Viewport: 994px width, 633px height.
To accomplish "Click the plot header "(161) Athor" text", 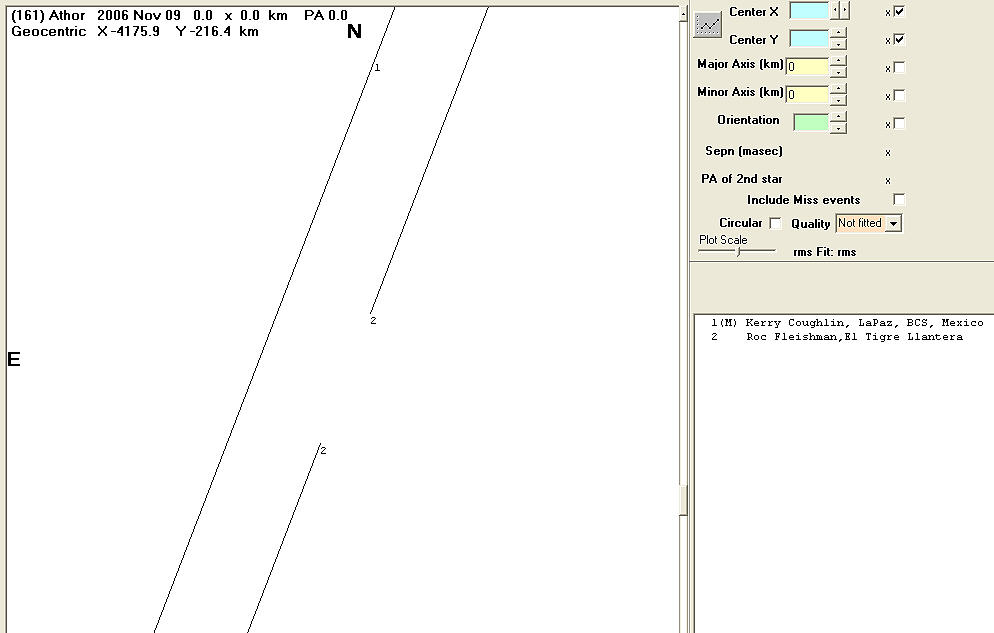I will pos(48,15).
